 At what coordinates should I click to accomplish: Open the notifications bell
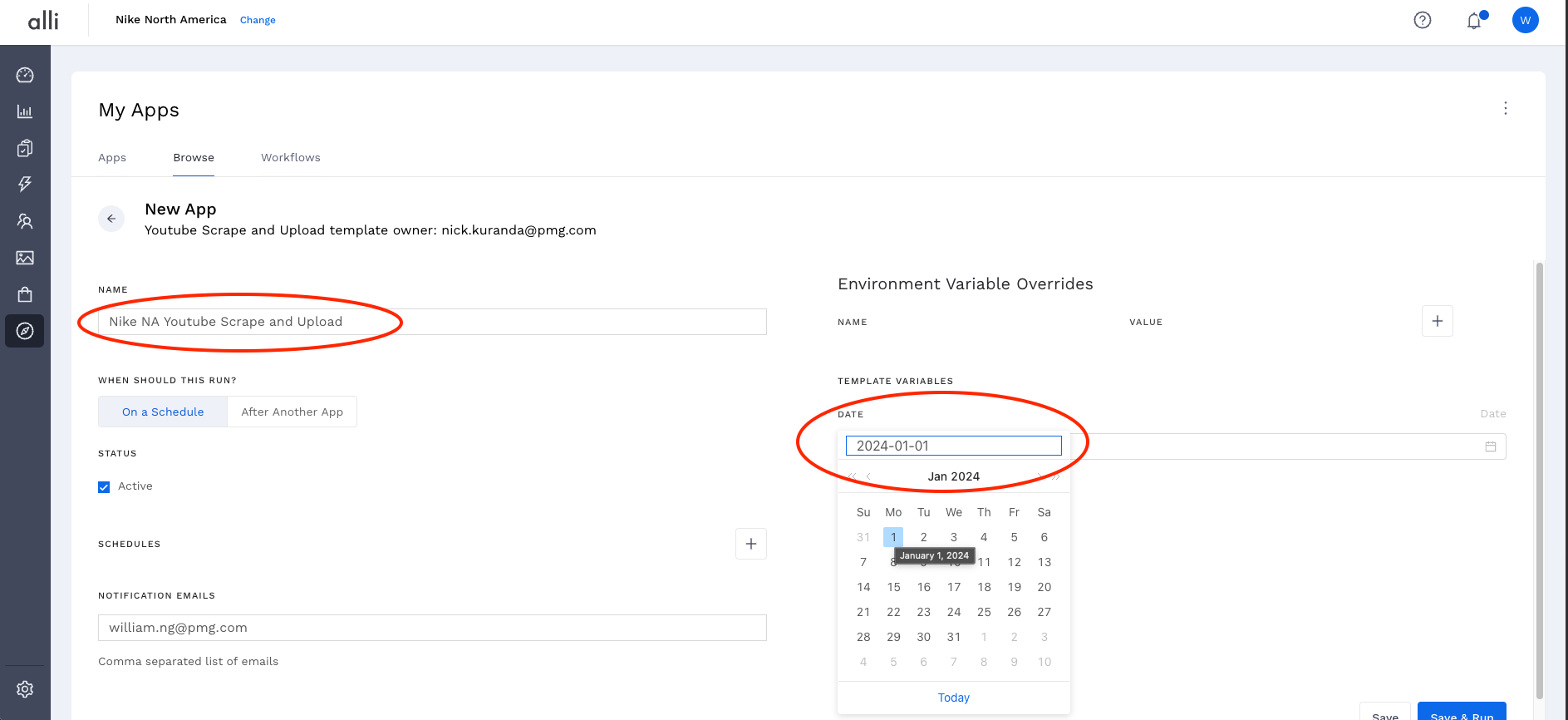click(x=1474, y=21)
